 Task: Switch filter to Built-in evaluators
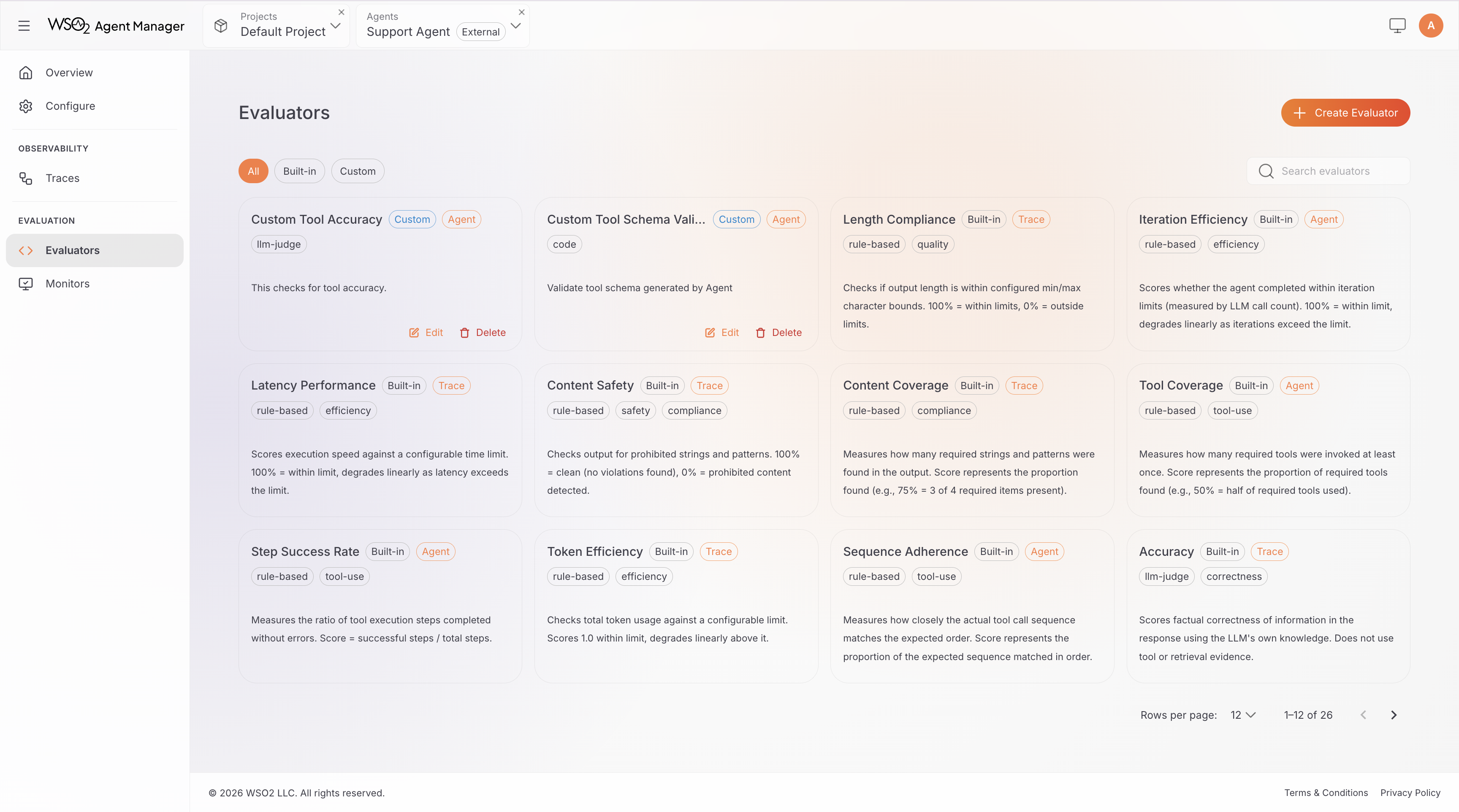coord(299,171)
